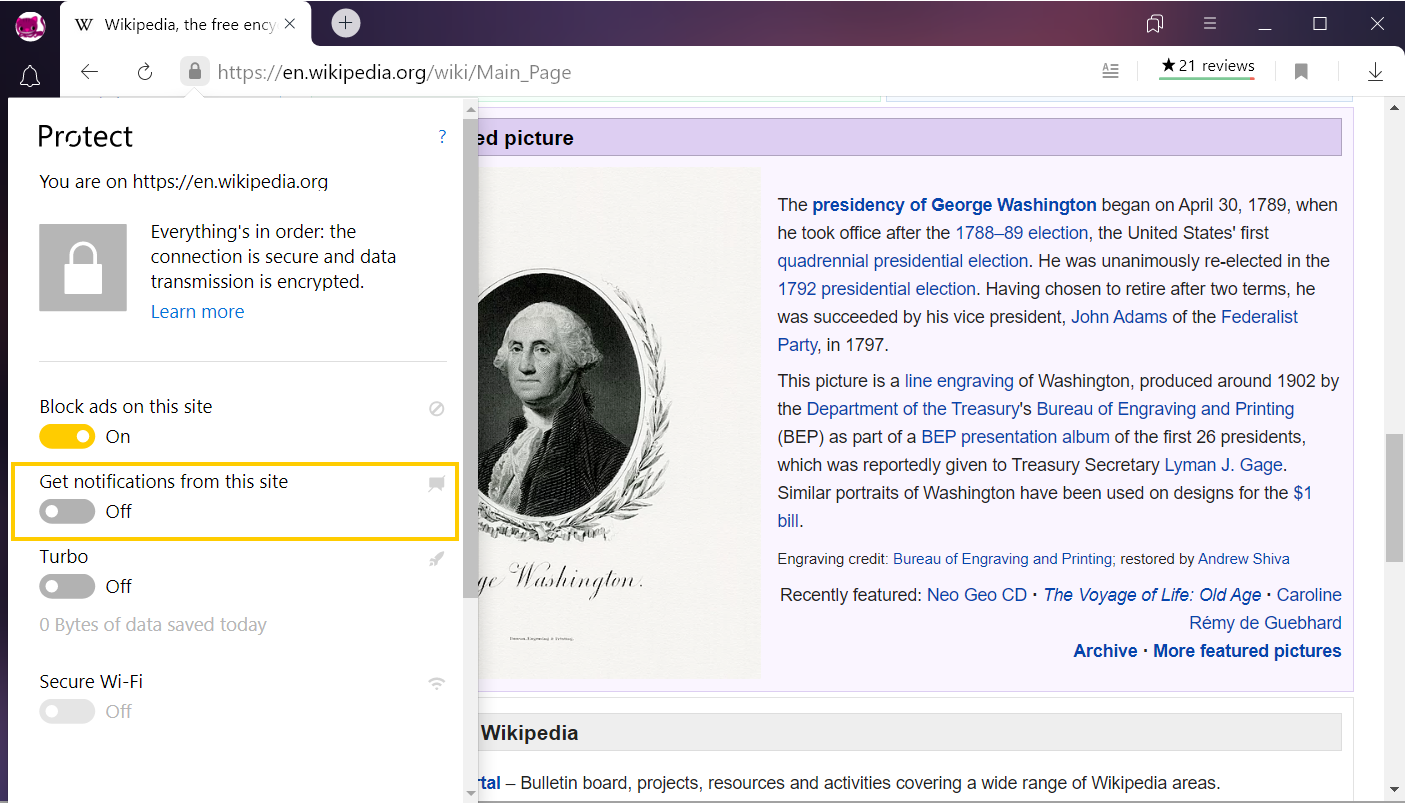The height and width of the screenshot is (803, 1405).
Task: Open the notifications bell in the sidebar
Action: [x=30, y=77]
